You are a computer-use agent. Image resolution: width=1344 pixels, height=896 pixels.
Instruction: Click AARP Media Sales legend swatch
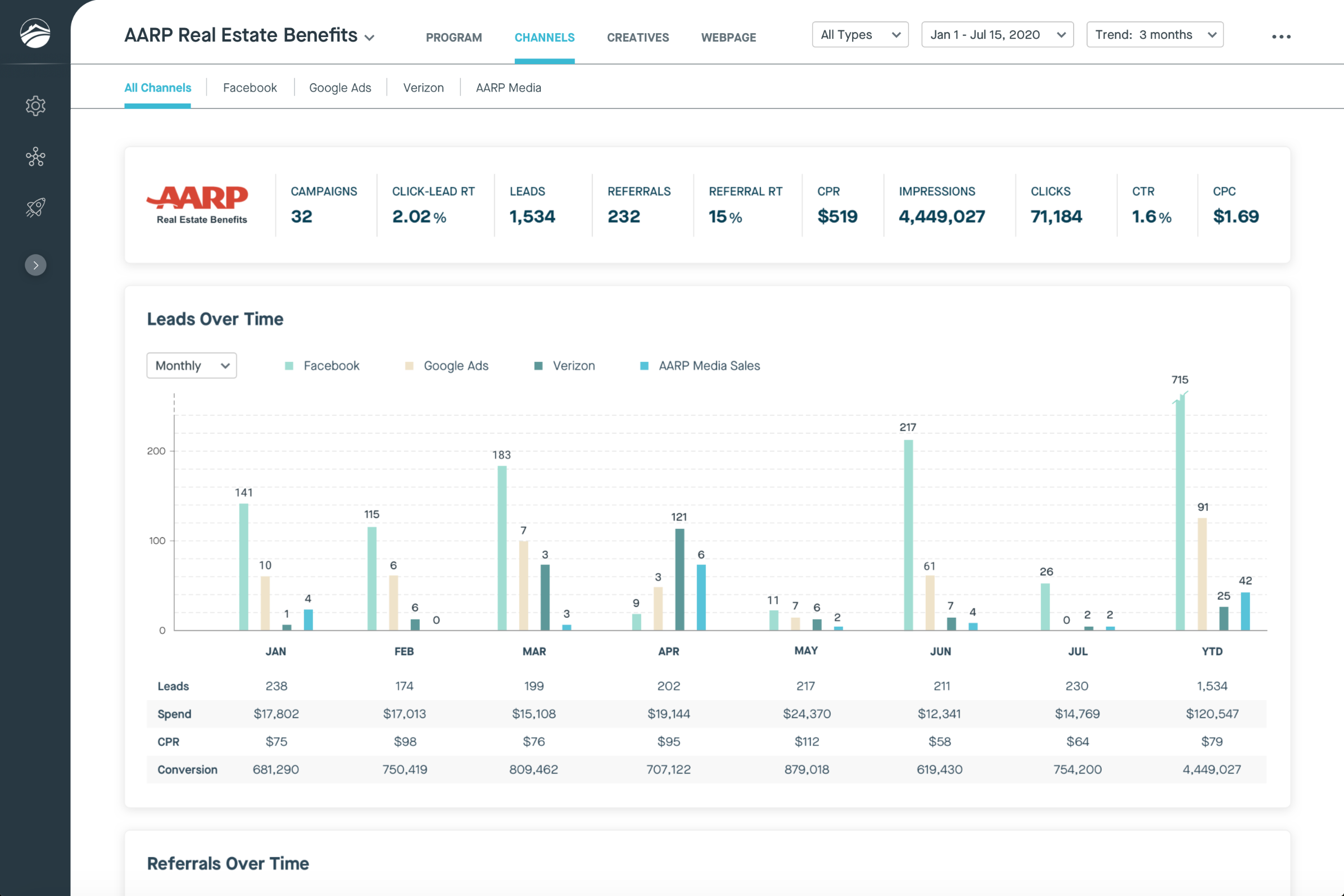644,366
